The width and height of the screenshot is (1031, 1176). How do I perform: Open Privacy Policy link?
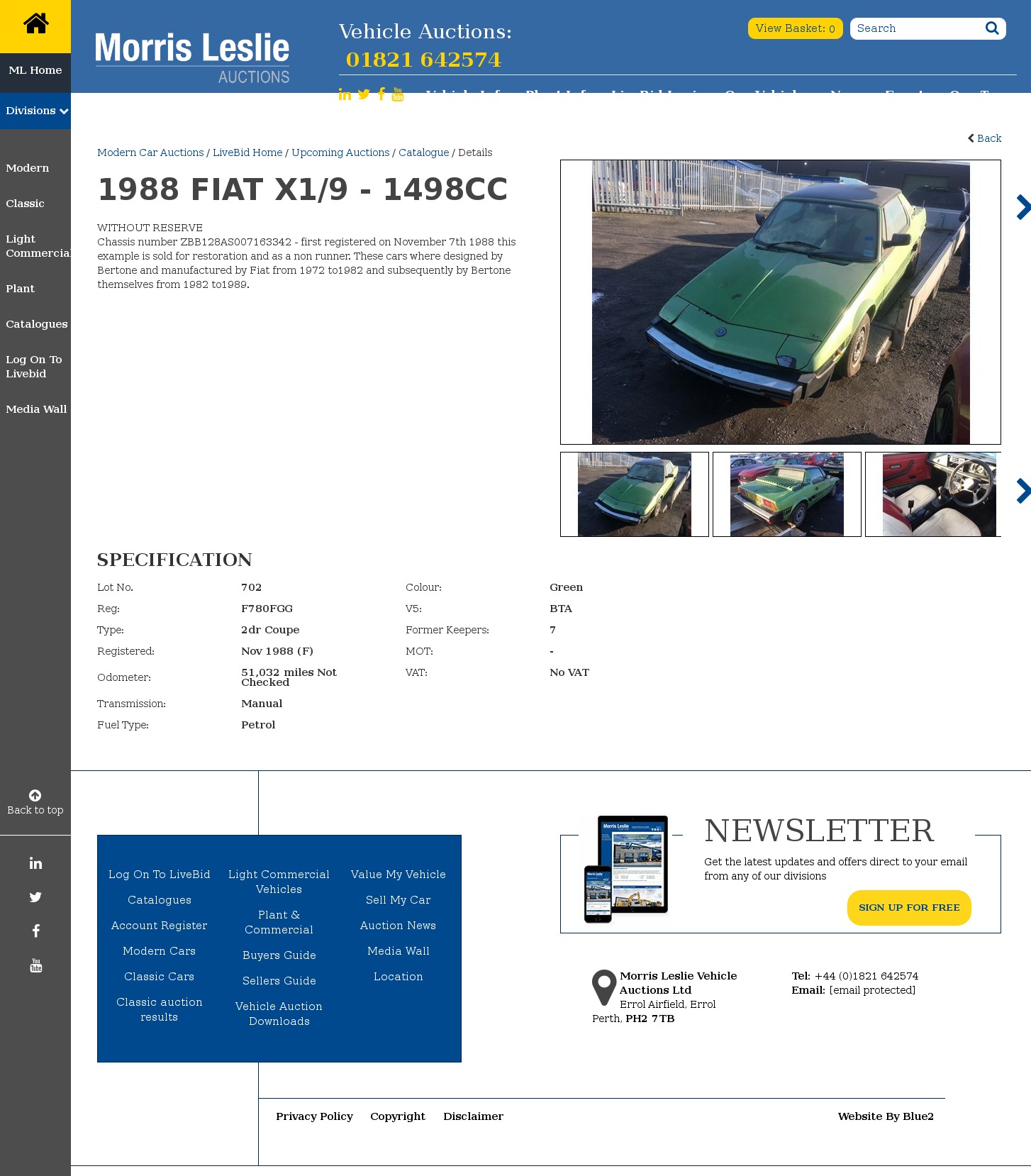click(x=315, y=1116)
